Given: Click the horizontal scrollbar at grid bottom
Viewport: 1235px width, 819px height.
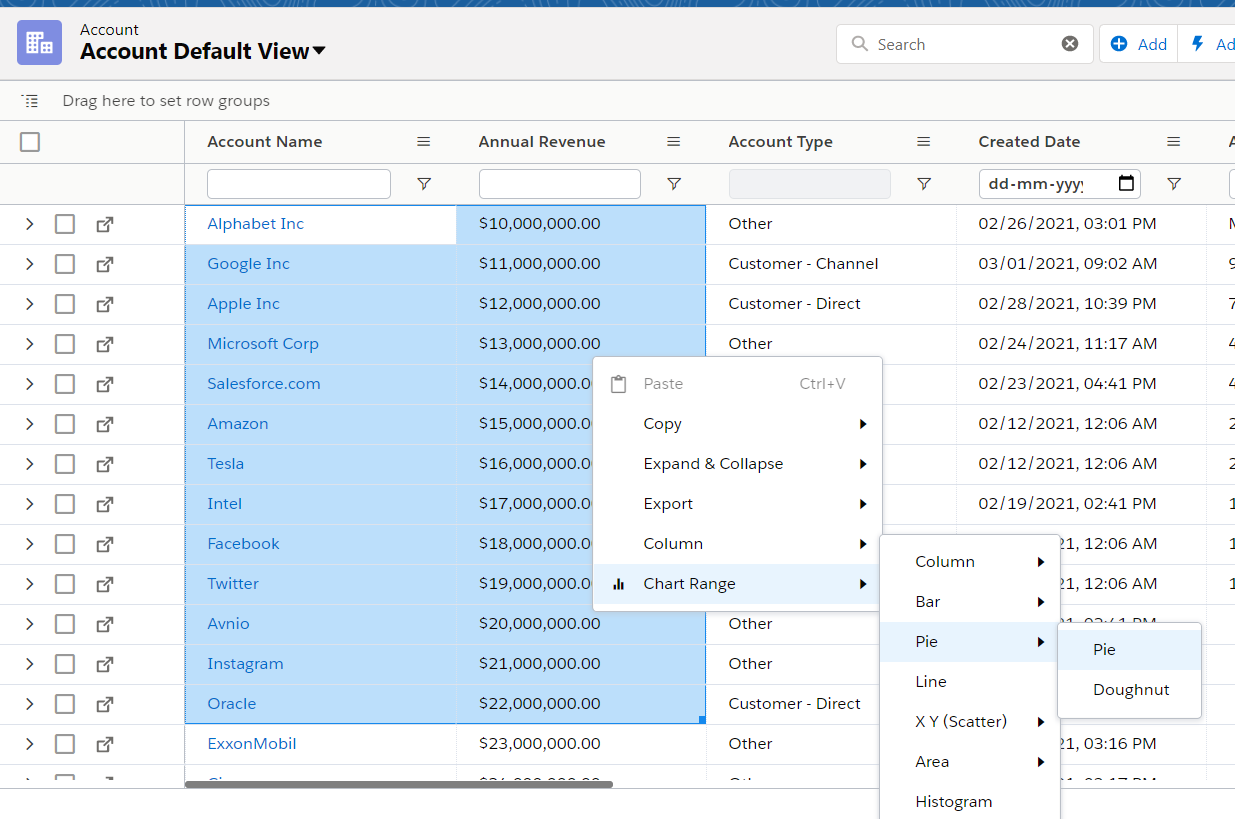Looking at the screenshot, I should pos(399,784).
